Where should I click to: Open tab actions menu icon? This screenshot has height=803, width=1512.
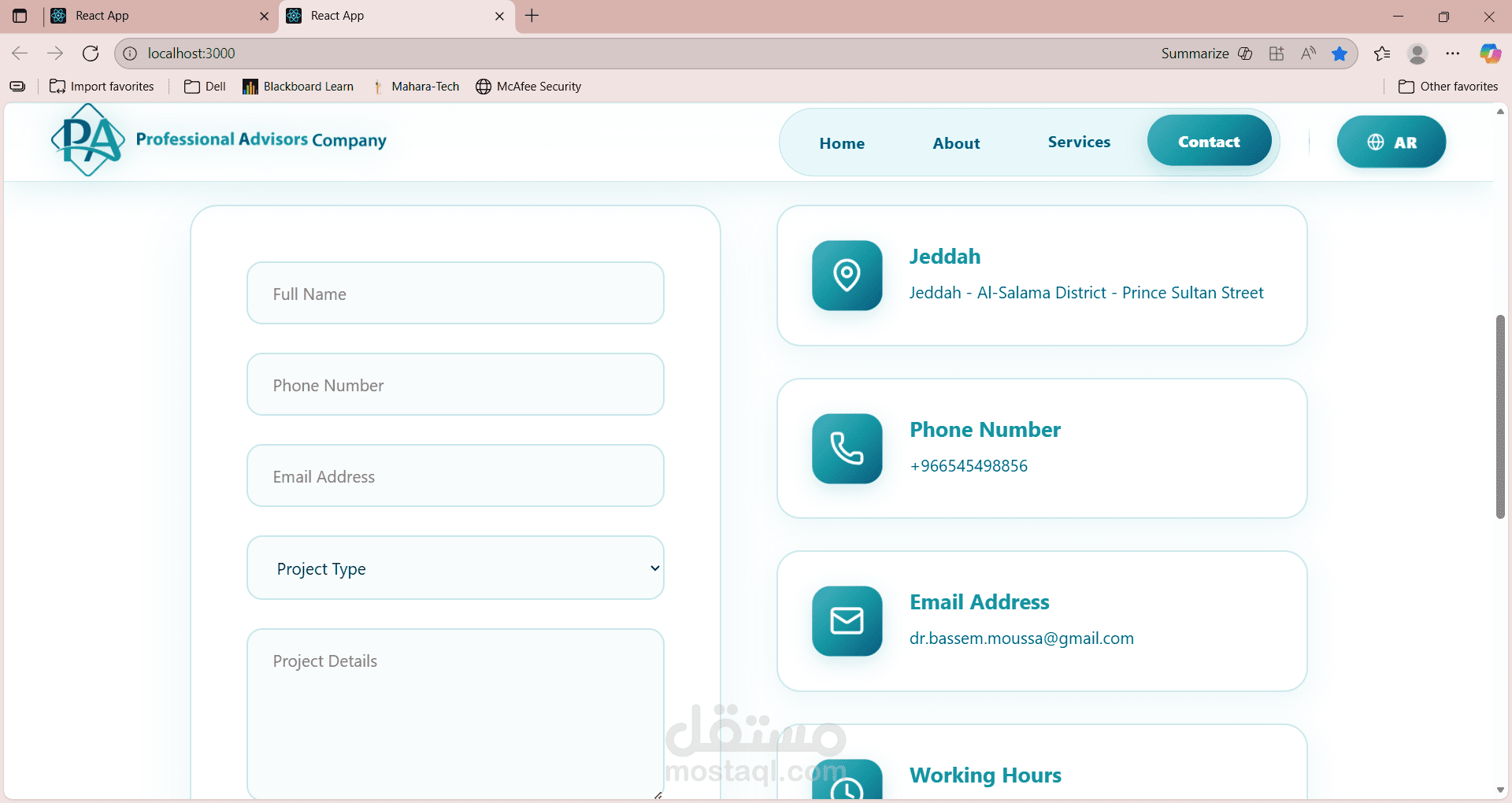pyautogui.click(x=20, y=16)
